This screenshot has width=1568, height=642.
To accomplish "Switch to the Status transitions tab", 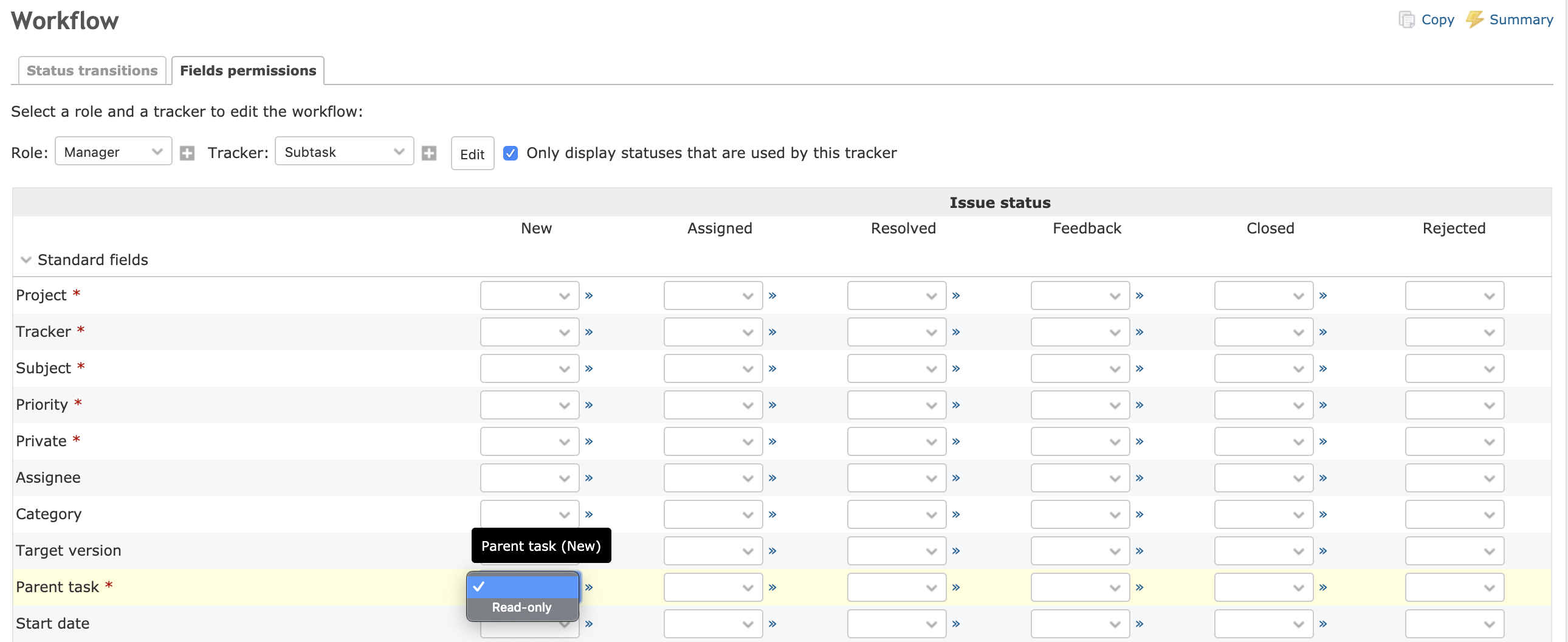I will click(92, 71).
